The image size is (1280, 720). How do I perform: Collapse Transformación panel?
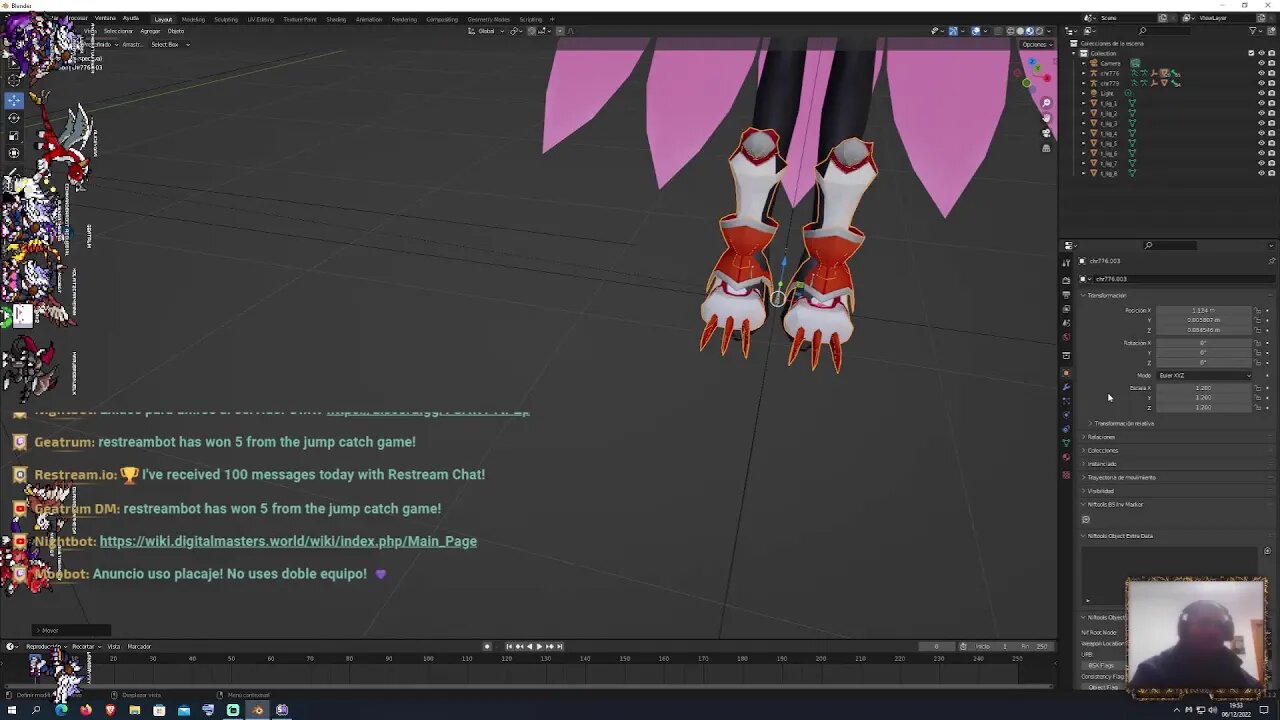coord(1105,295)
